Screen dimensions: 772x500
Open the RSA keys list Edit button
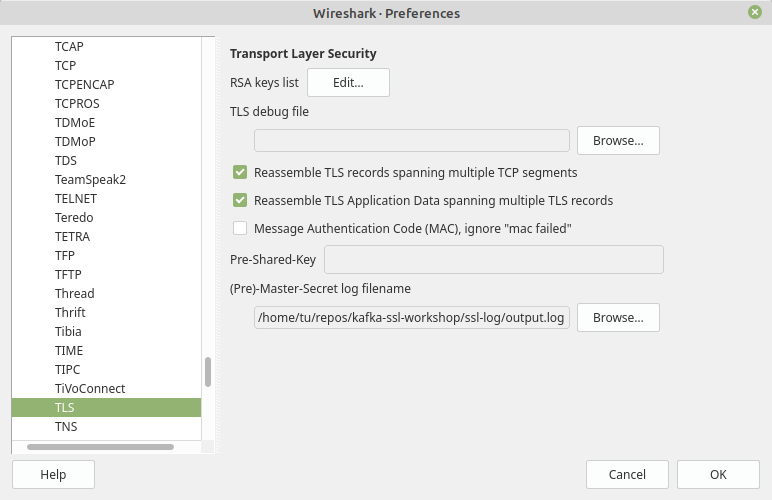pyautogui.click(x=348, y=82)
